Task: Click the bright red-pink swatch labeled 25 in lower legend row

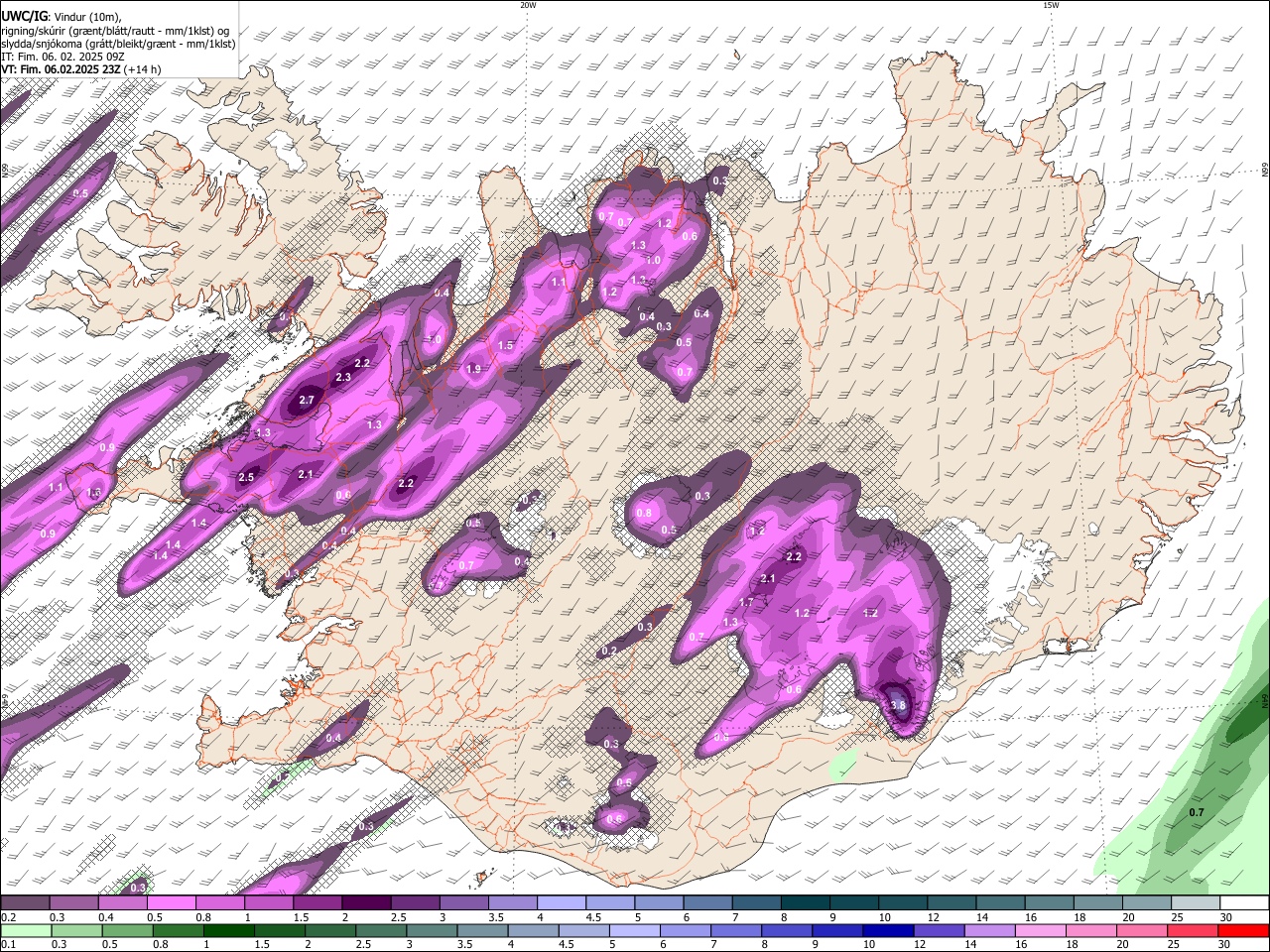Action: coord(1193,931)
